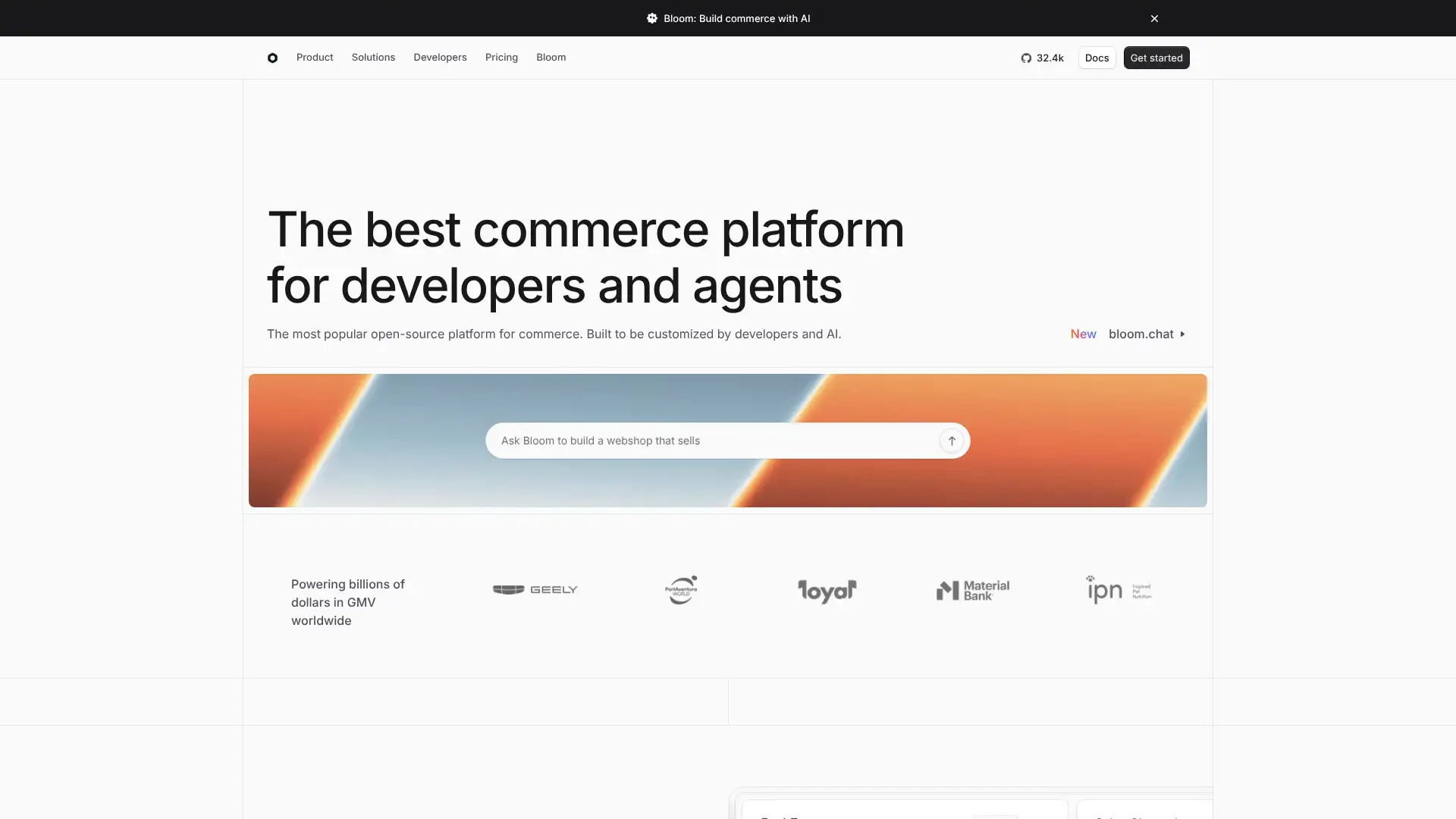The image size is (1456, 819).
Task: Open the Developers menu
Action: (440, 58)
